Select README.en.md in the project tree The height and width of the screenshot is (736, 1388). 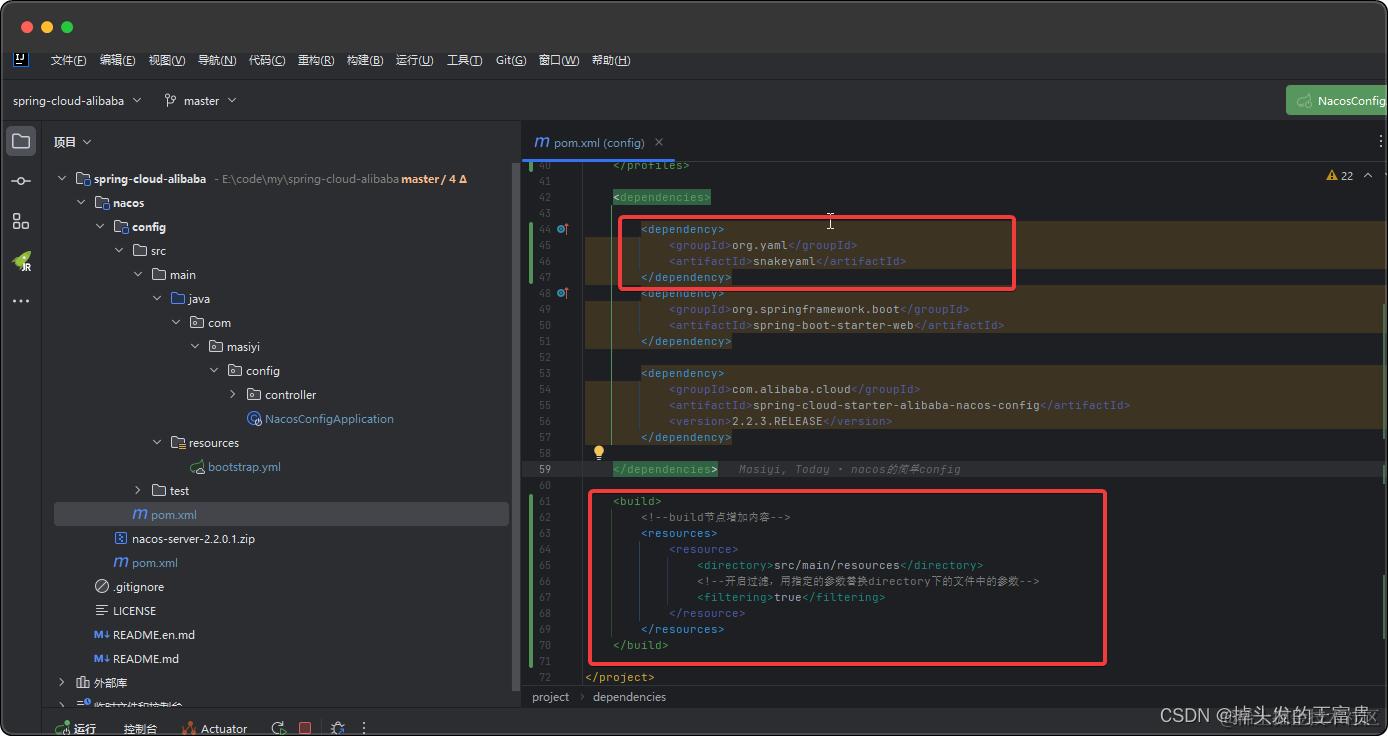(154, 635)
